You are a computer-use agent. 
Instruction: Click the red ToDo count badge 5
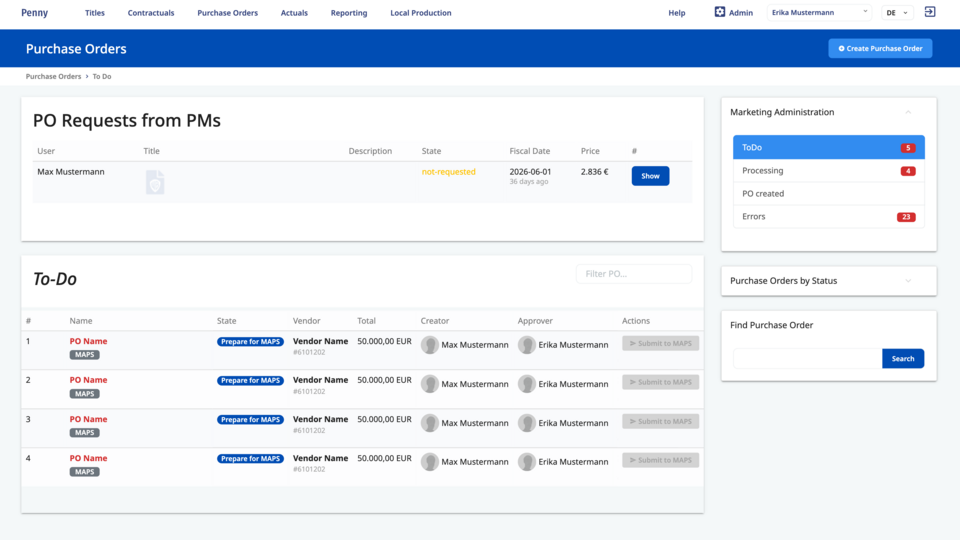[908, 148]
